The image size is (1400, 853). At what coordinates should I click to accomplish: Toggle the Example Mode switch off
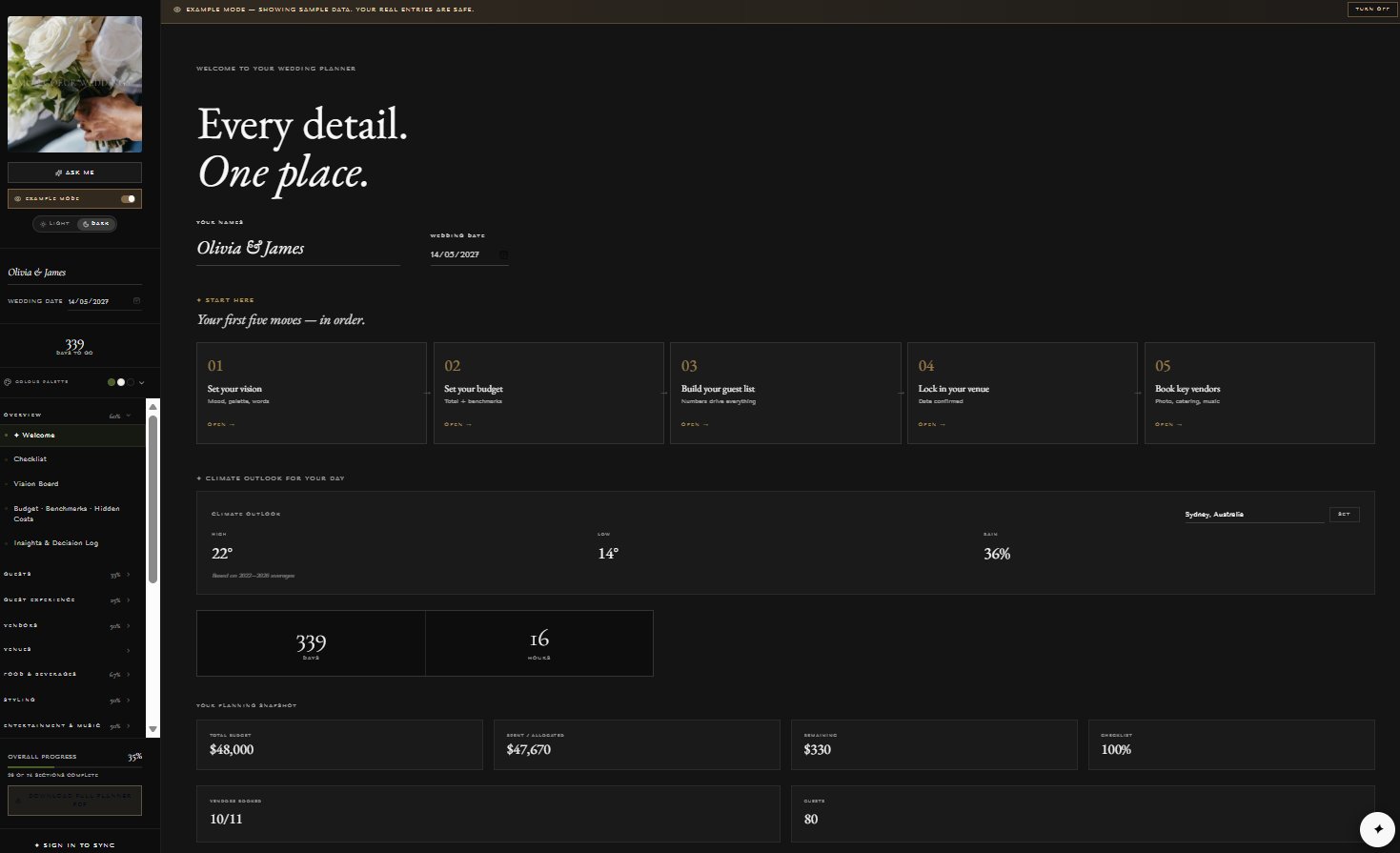(128, 198)
